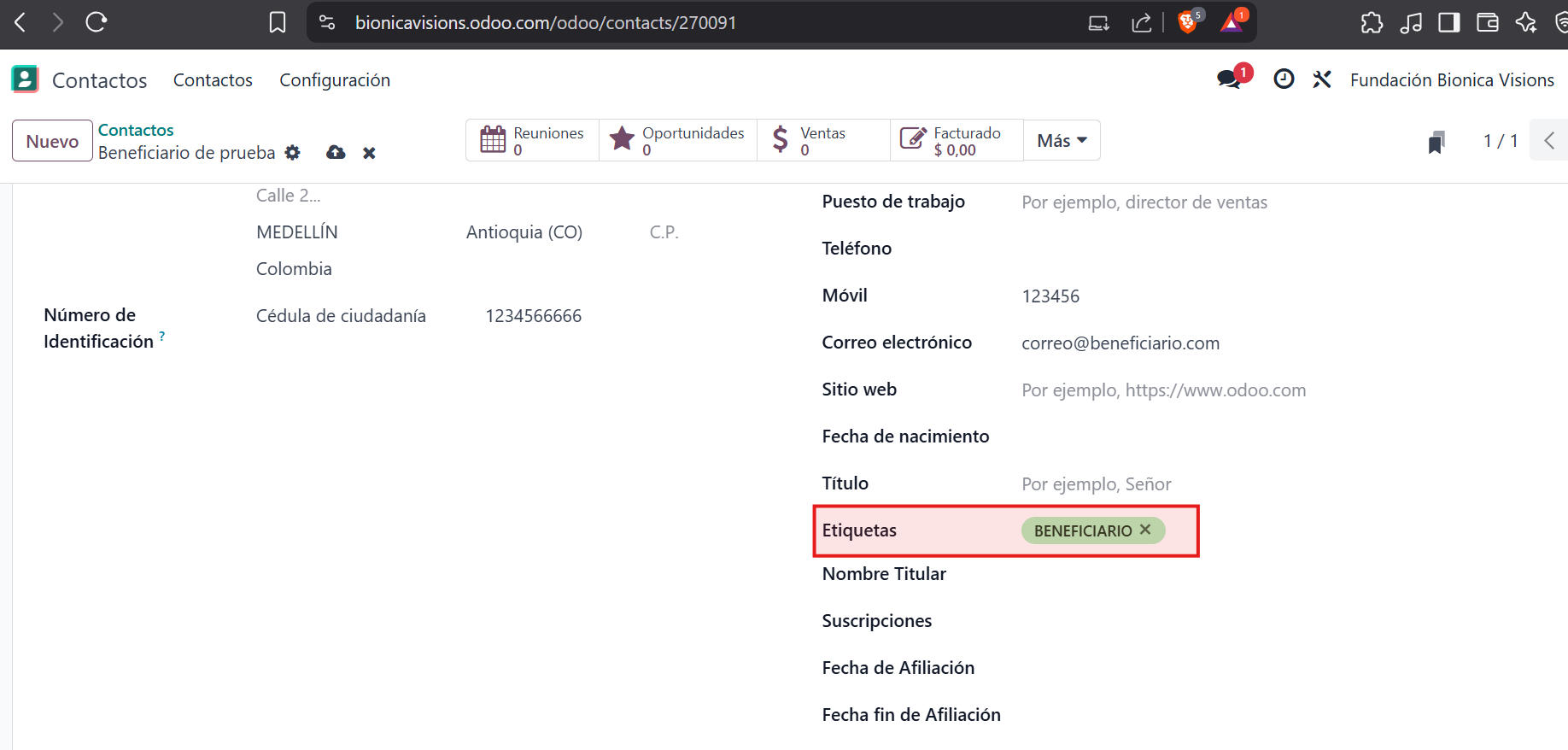The image size is (1568, 750).
Task: Click the gear actions icon beside record name
Action: coord(292,153)
